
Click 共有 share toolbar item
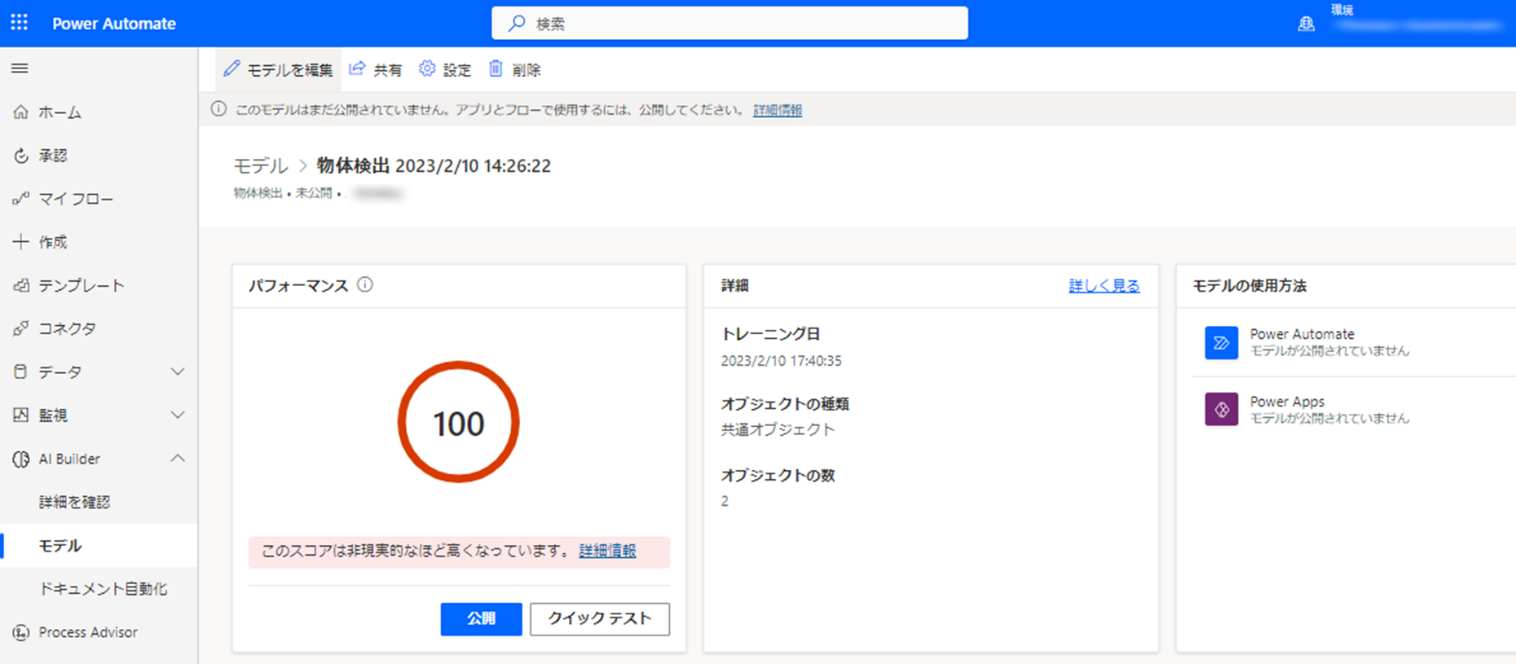tap(376, 69)
